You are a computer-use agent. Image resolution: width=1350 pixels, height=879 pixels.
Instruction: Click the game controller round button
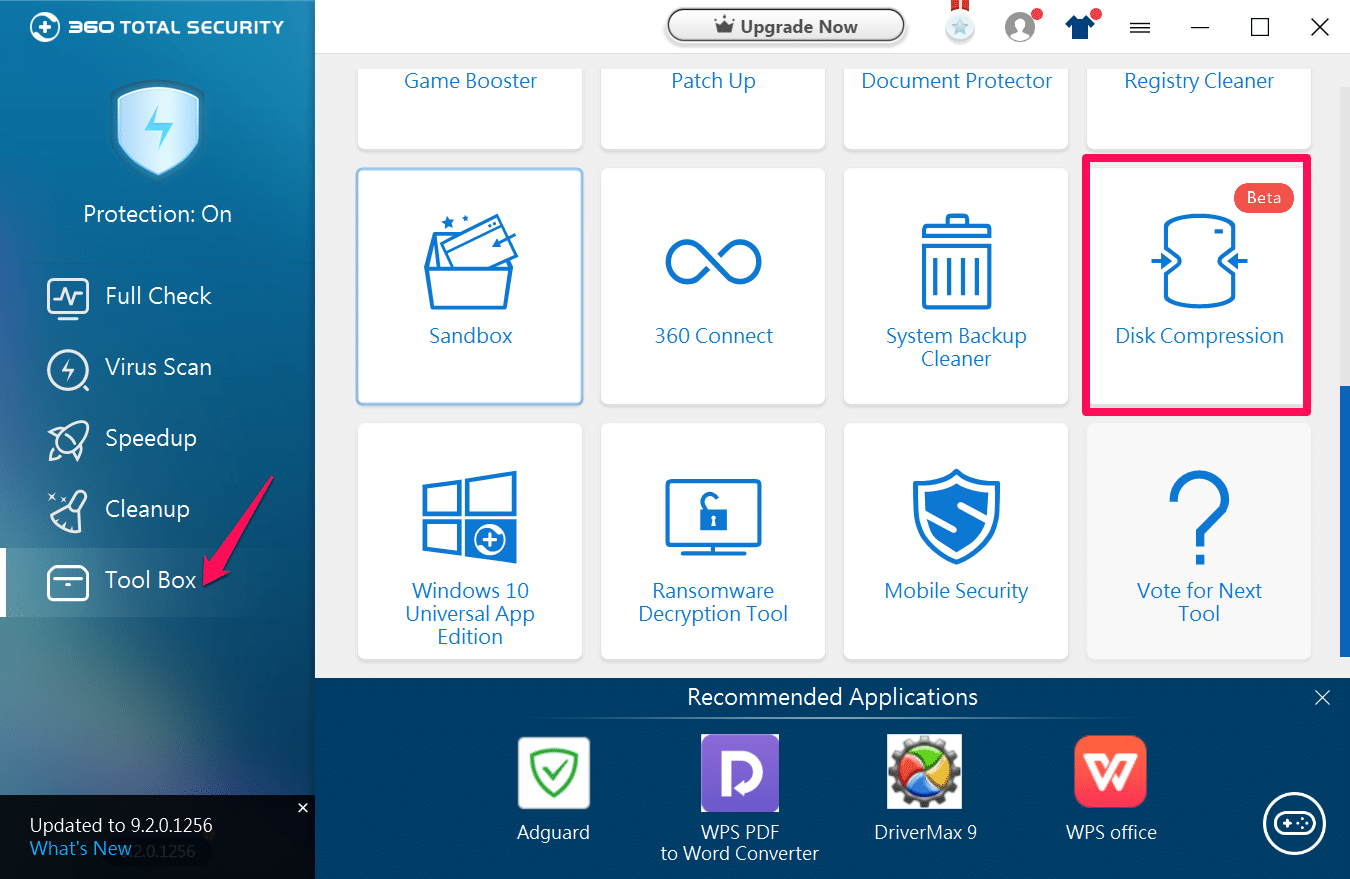pos(1295,824)
